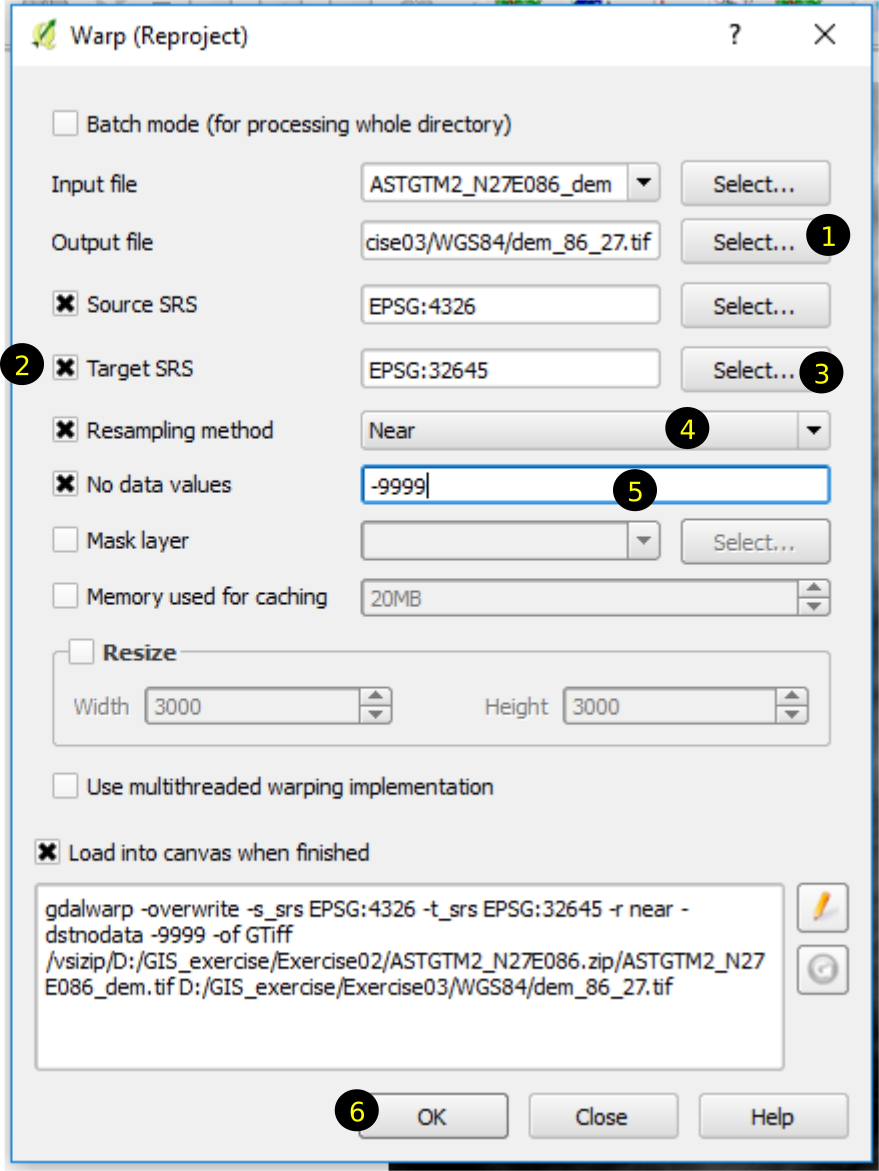Close the Warp dialog with X

(x=824, y=36)
